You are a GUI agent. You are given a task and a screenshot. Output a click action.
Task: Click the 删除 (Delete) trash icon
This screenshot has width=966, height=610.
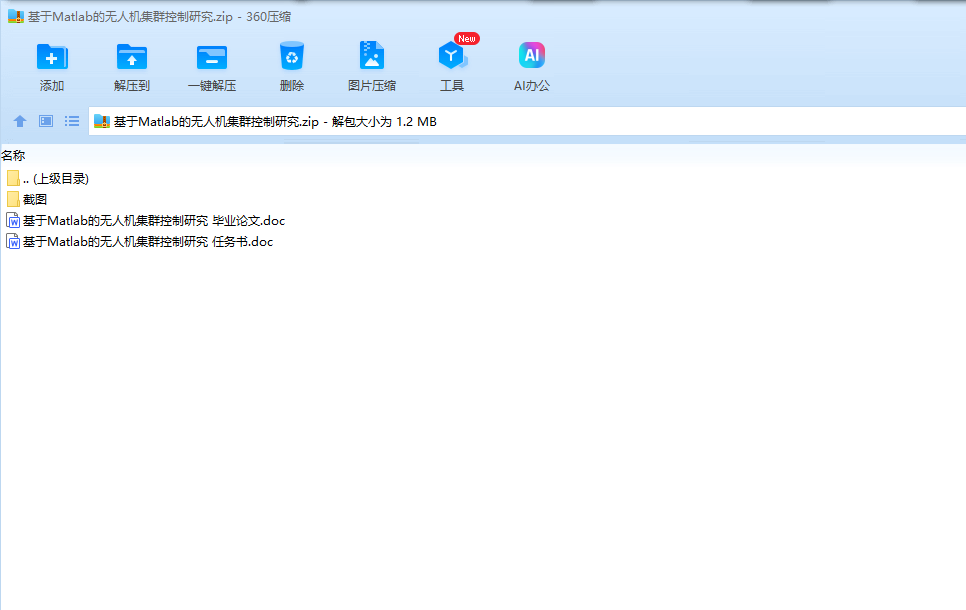(x=291, y=56)
